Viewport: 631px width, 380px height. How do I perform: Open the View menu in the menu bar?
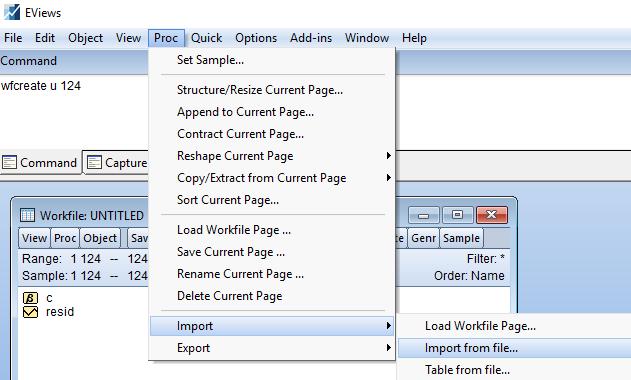[x=128, y=38]
